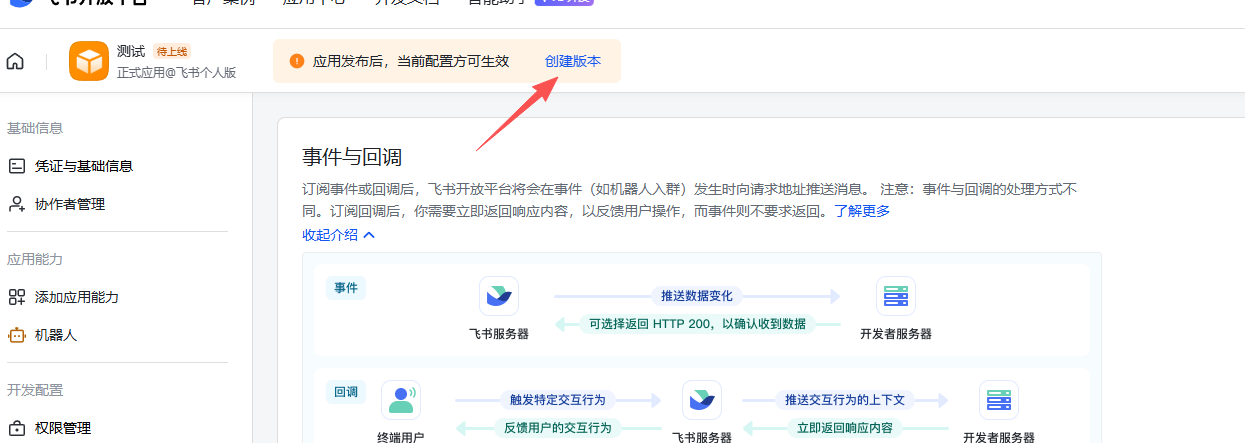Screen dimensions: 1245x443
Task: Open 机器人 menu label
Action: click(56, 335)
